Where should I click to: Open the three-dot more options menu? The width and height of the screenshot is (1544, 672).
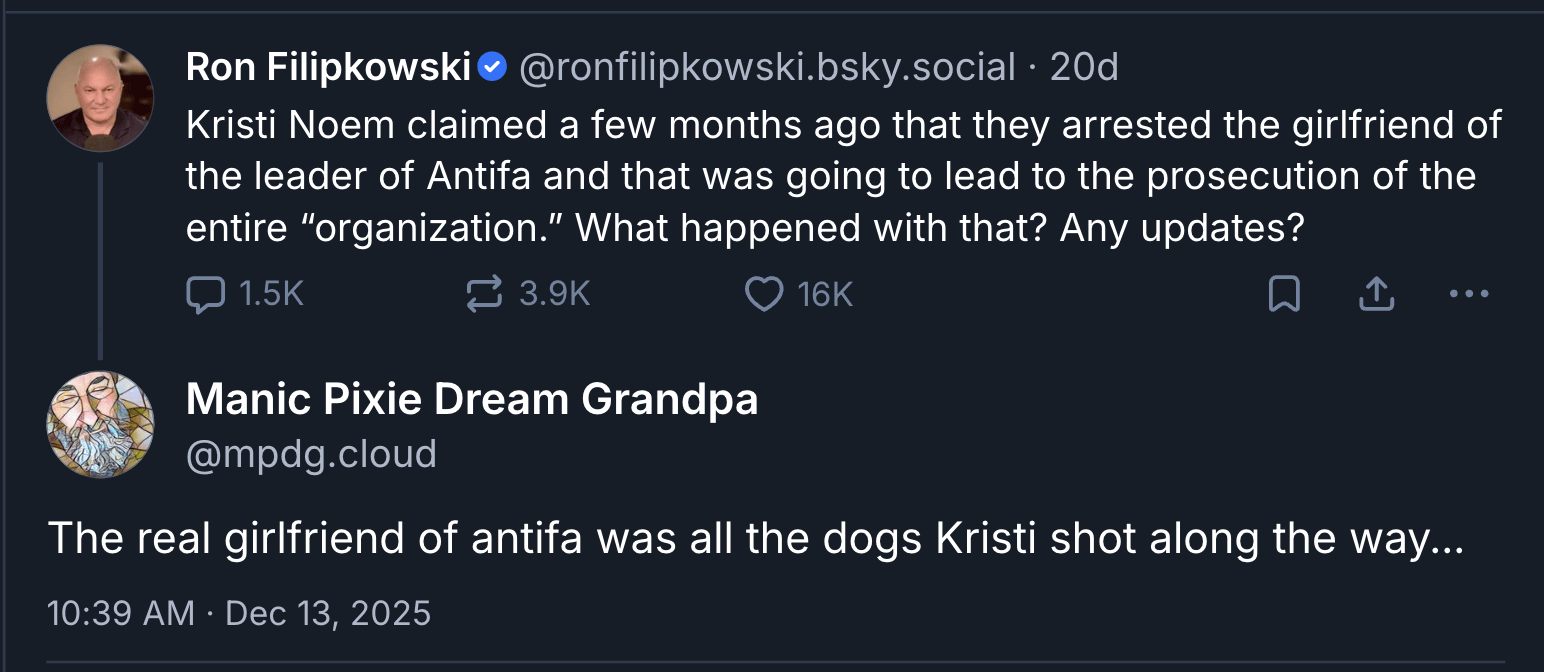[x=1468, y=294]
